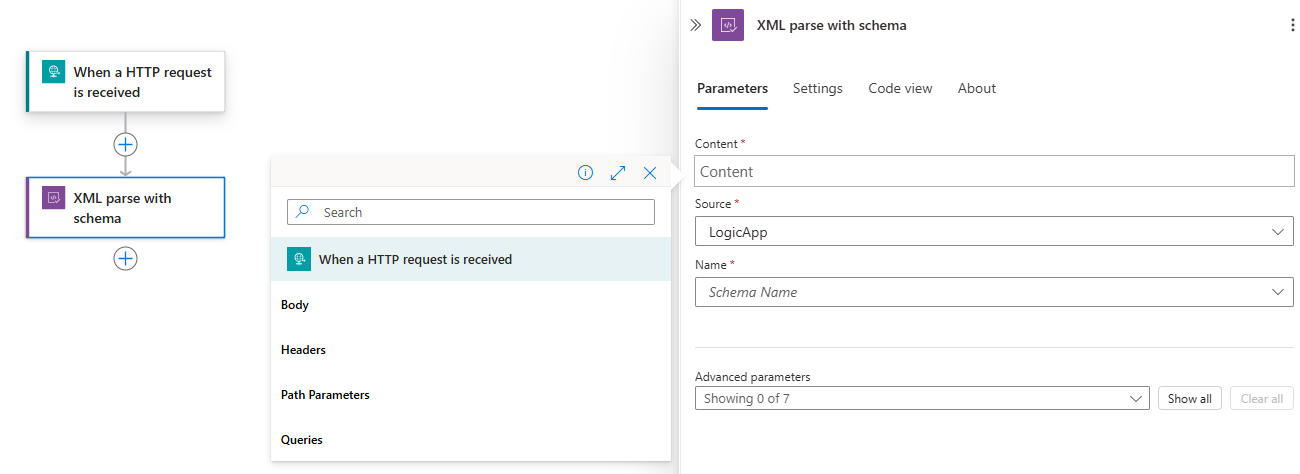Click the XML parse icon in panel header

pyautogui.click(x=727, y=25)
